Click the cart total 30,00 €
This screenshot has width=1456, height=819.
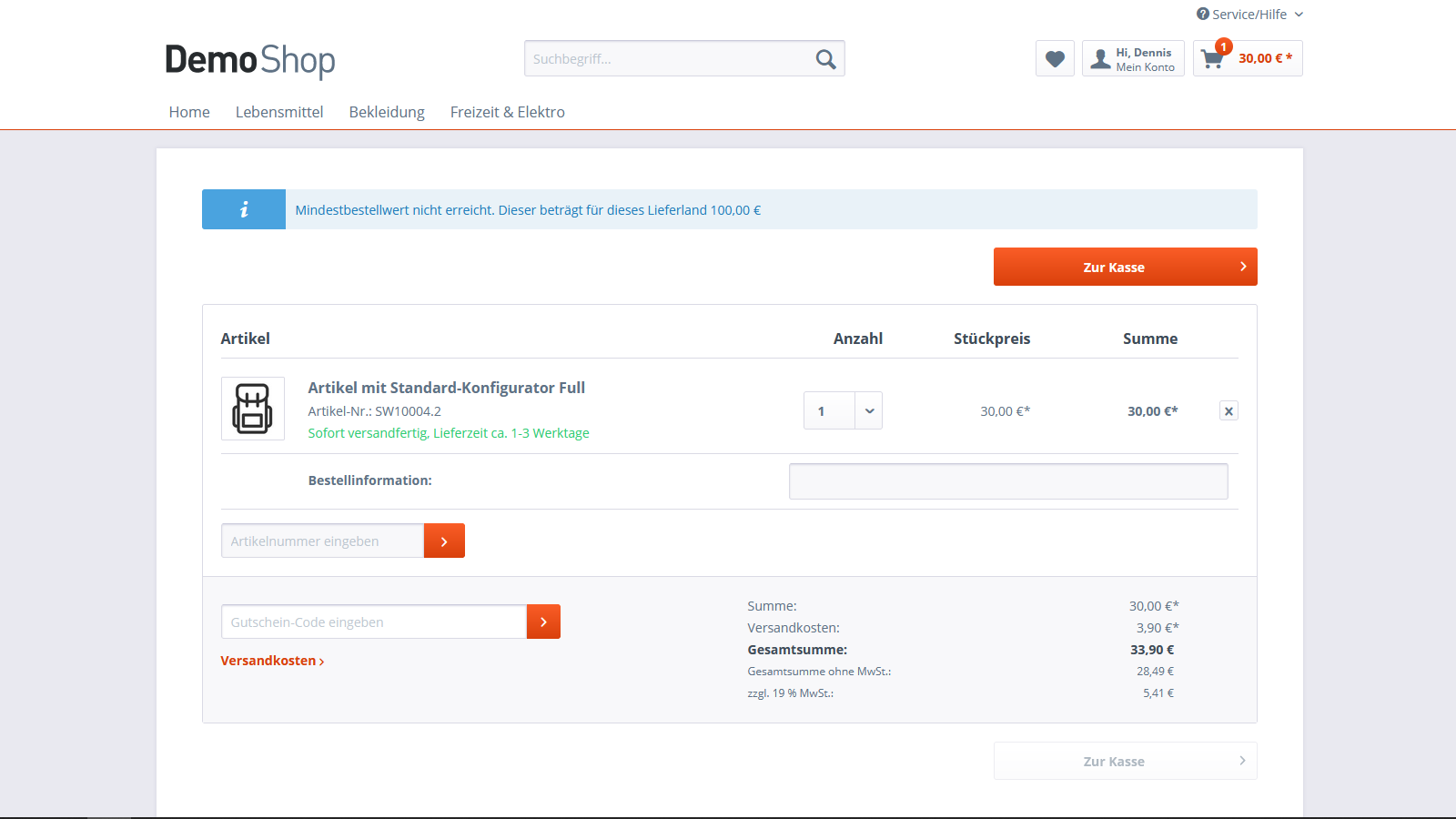pyautogui.click(x=1265, y=58)
